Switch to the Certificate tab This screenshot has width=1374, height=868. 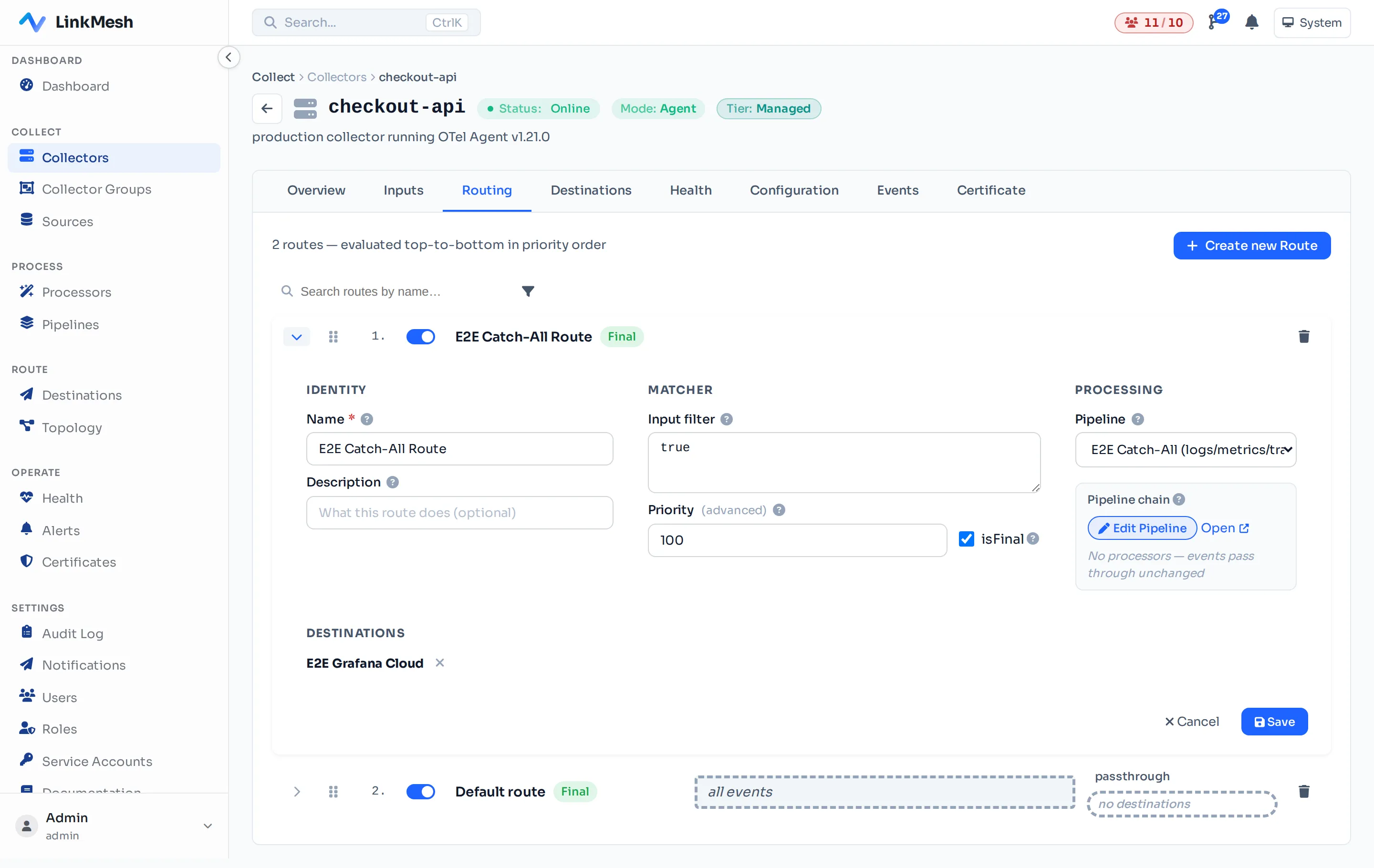tap(990, 190)
